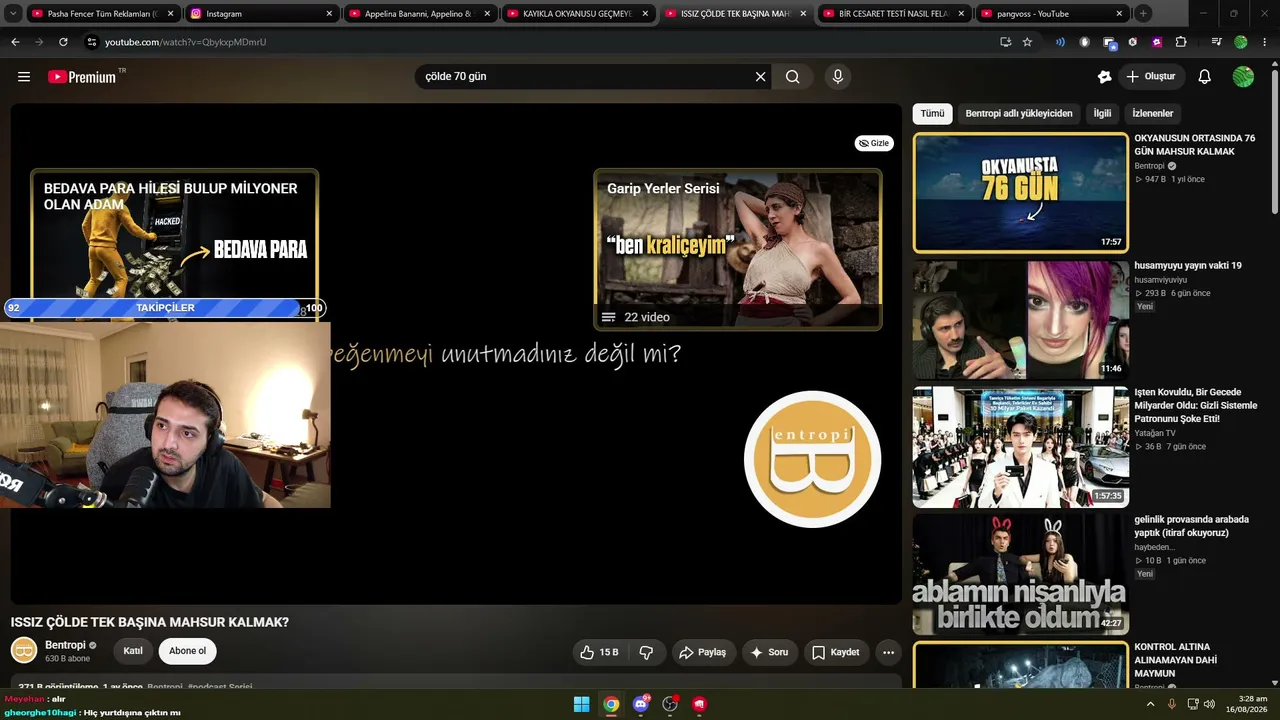The image size is (1280, 720).
Task: Open the Bentropi channel avatar
Action: 24,651
